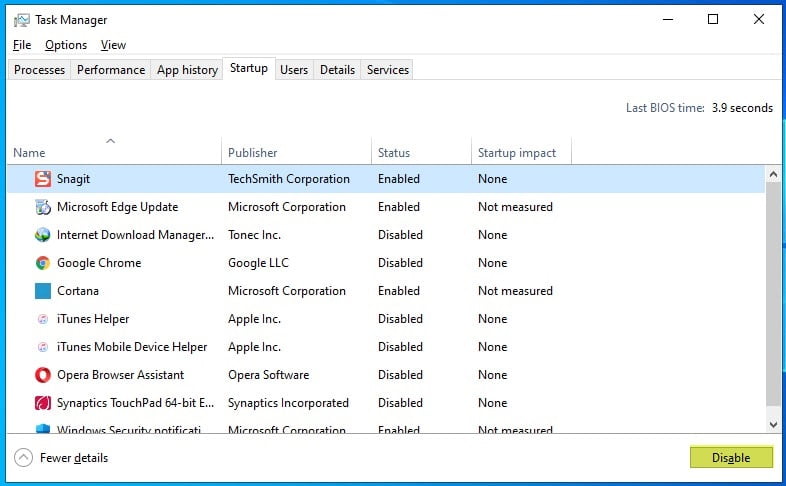786x486 pixels.
Task: Switch to the Services tab
Action: click(387, 70)
